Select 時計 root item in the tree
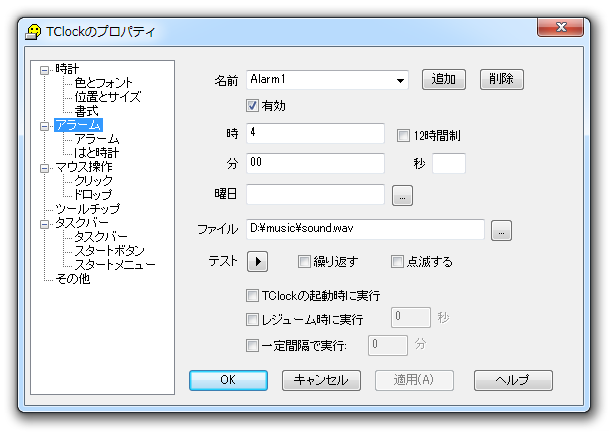The height and width of the screenshot is (434, 612). (67, 69)
